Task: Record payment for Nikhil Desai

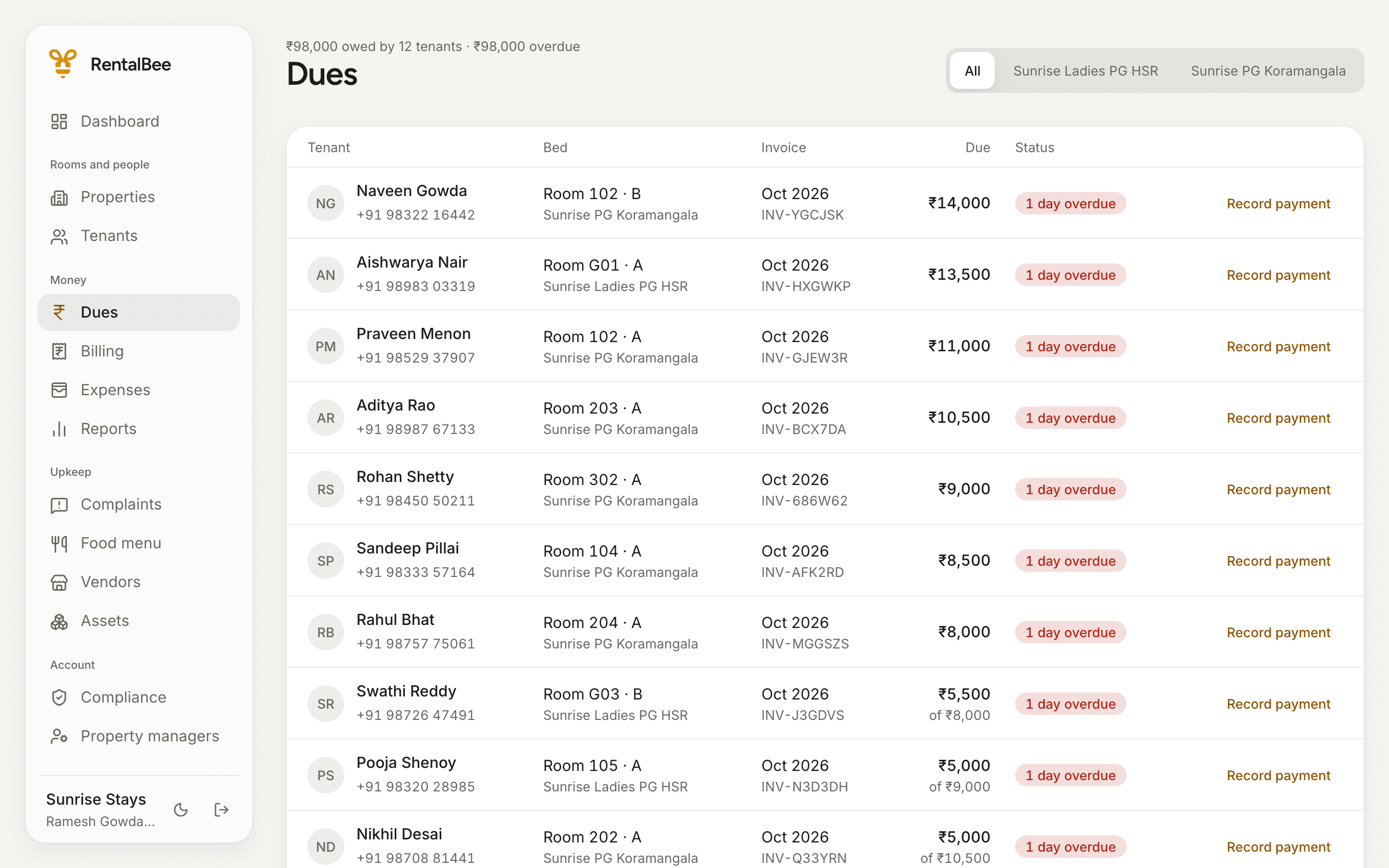Action: 1278,847
